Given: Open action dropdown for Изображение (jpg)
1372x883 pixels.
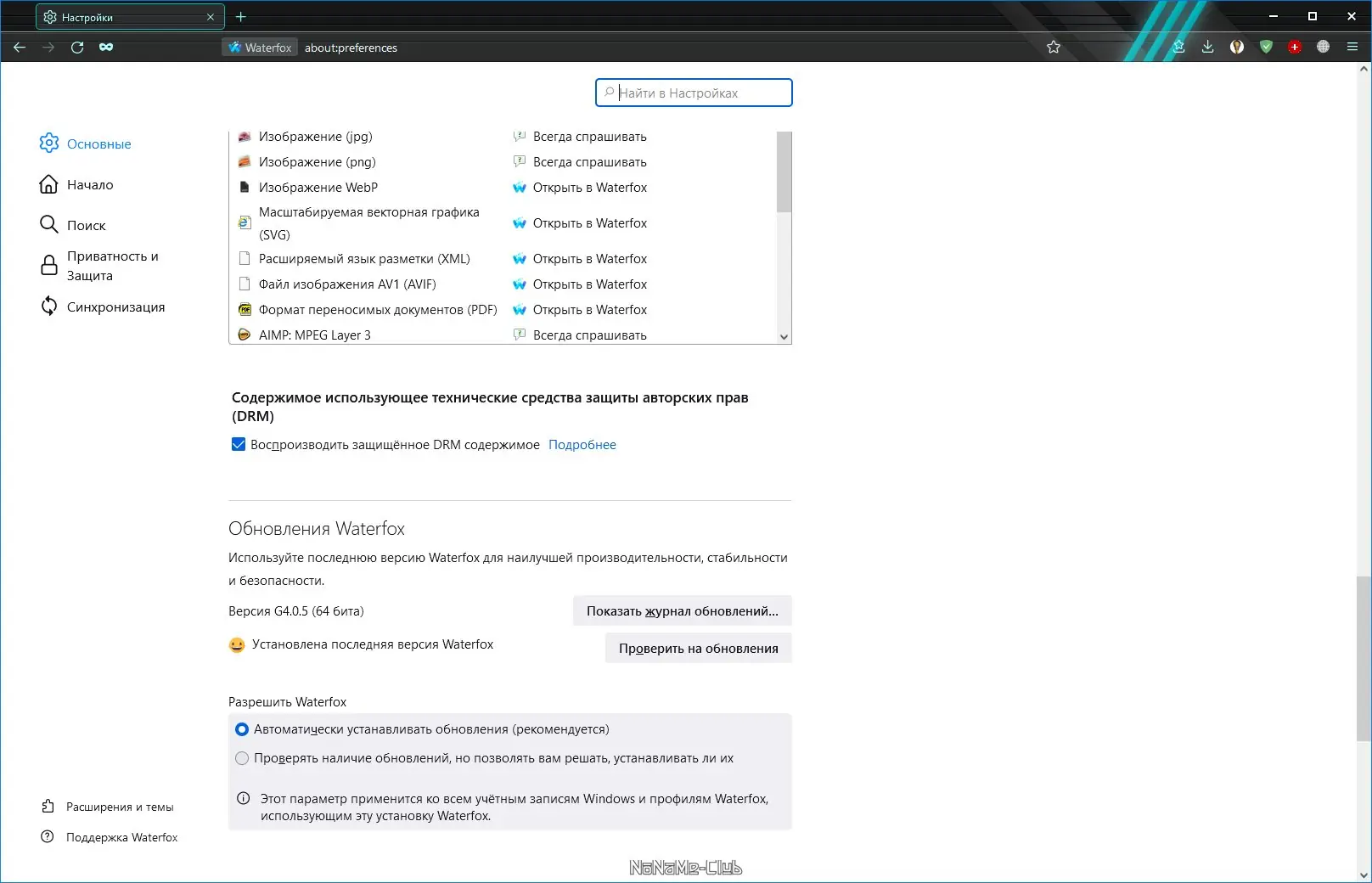Looking at the screenshot, I should click(642, 137).
